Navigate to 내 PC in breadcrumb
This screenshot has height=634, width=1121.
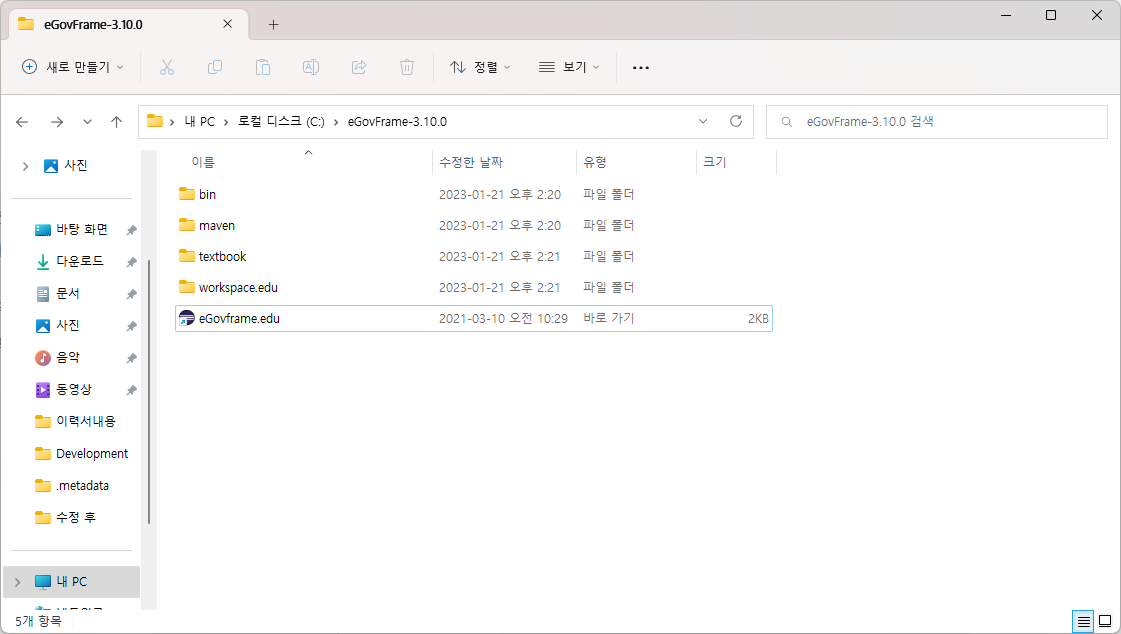point(199,122)
